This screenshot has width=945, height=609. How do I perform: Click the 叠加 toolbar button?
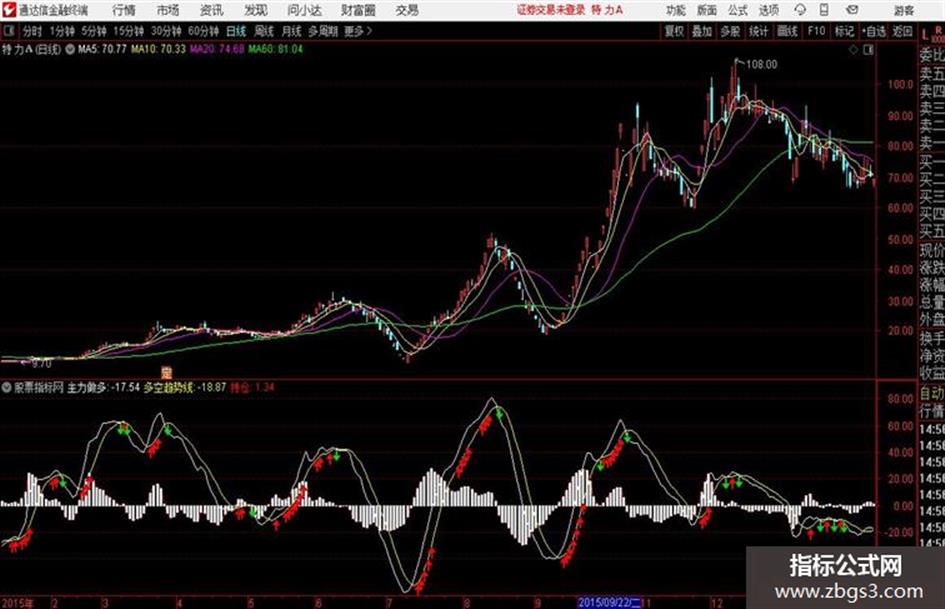[x=702, y=31]
